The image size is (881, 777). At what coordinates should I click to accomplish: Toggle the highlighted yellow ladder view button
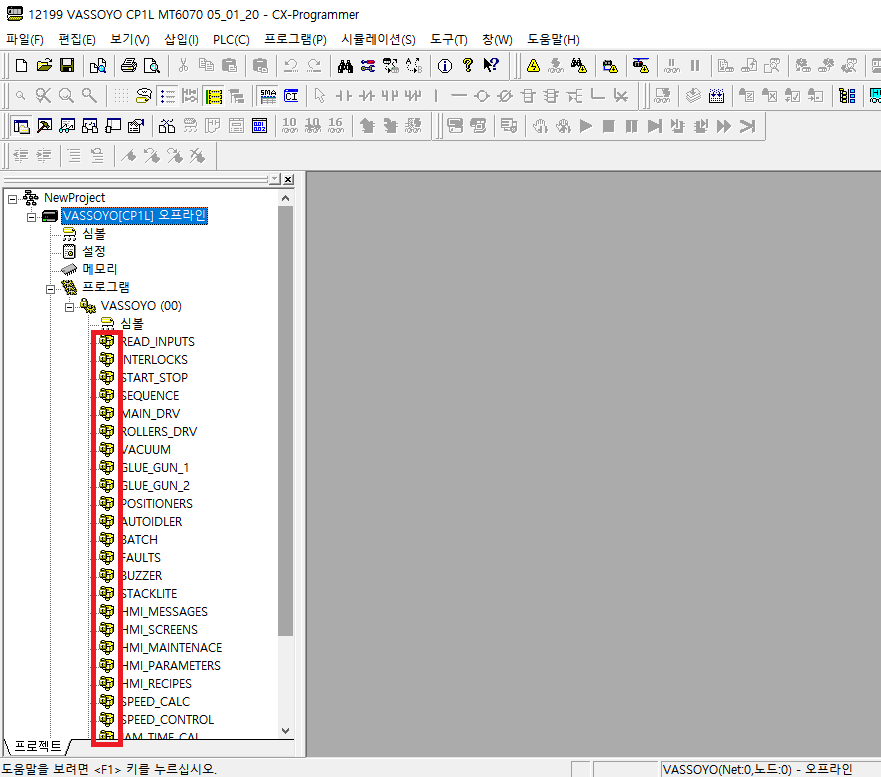point(214,96)
